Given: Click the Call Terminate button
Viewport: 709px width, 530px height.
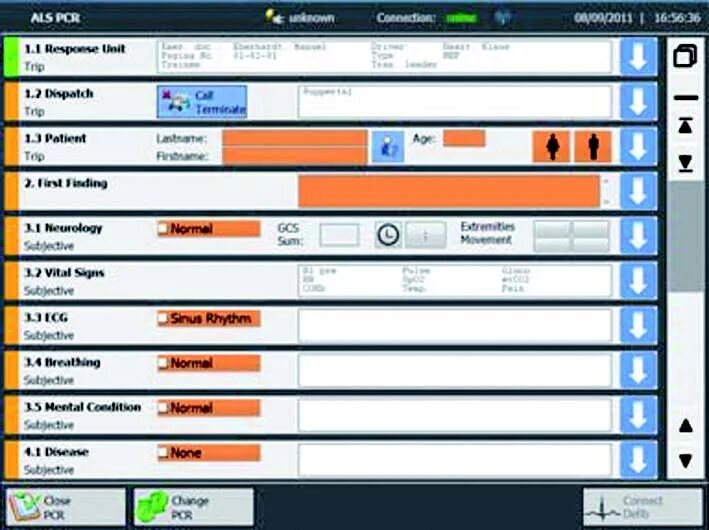Looking at the screenshot, I should point(202,102).
